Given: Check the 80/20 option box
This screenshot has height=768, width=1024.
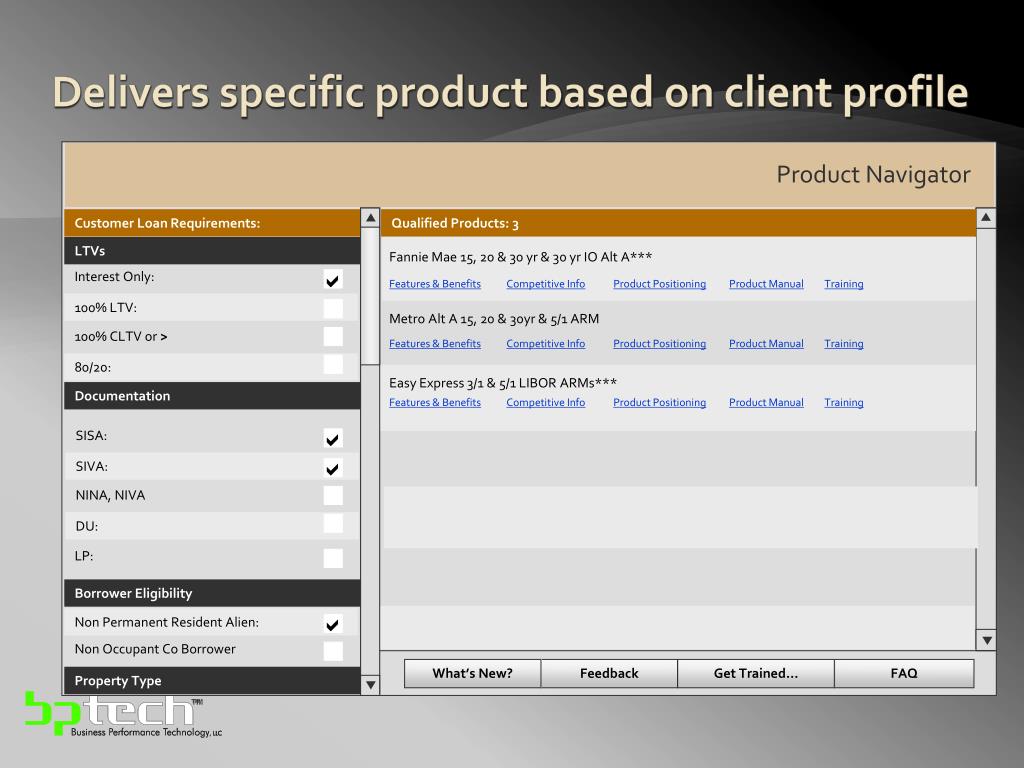Looking at the screenshot, I should 333,364.
